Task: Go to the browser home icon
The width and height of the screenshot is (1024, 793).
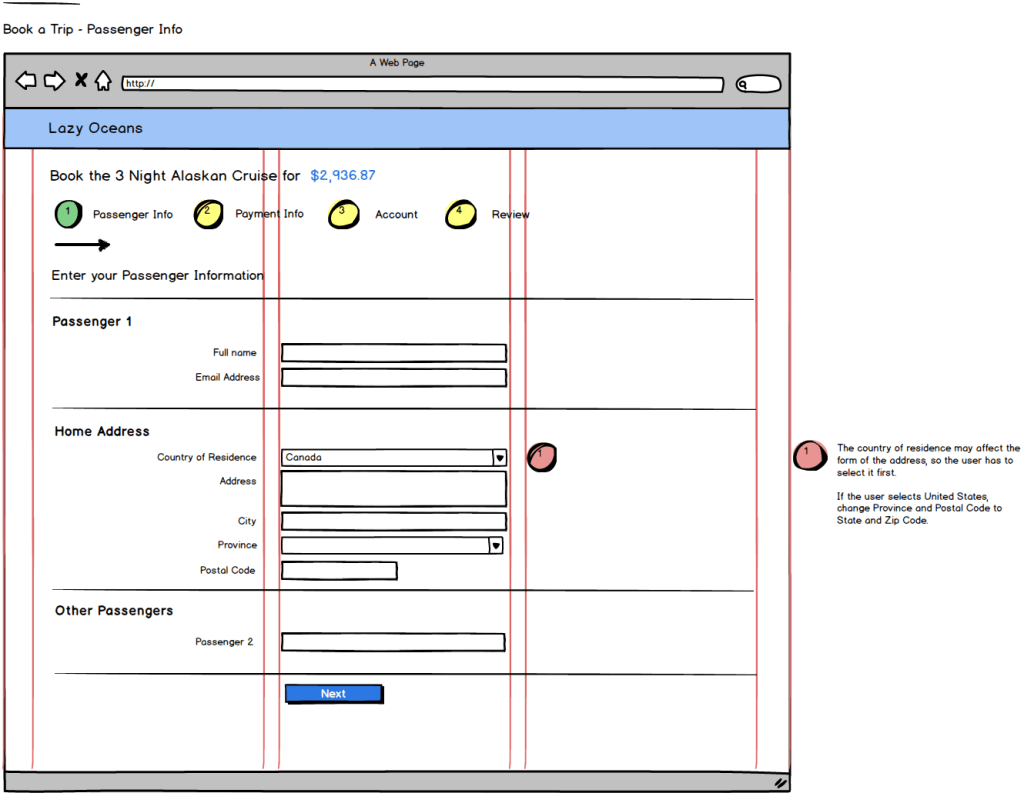Action: (103, 81)
